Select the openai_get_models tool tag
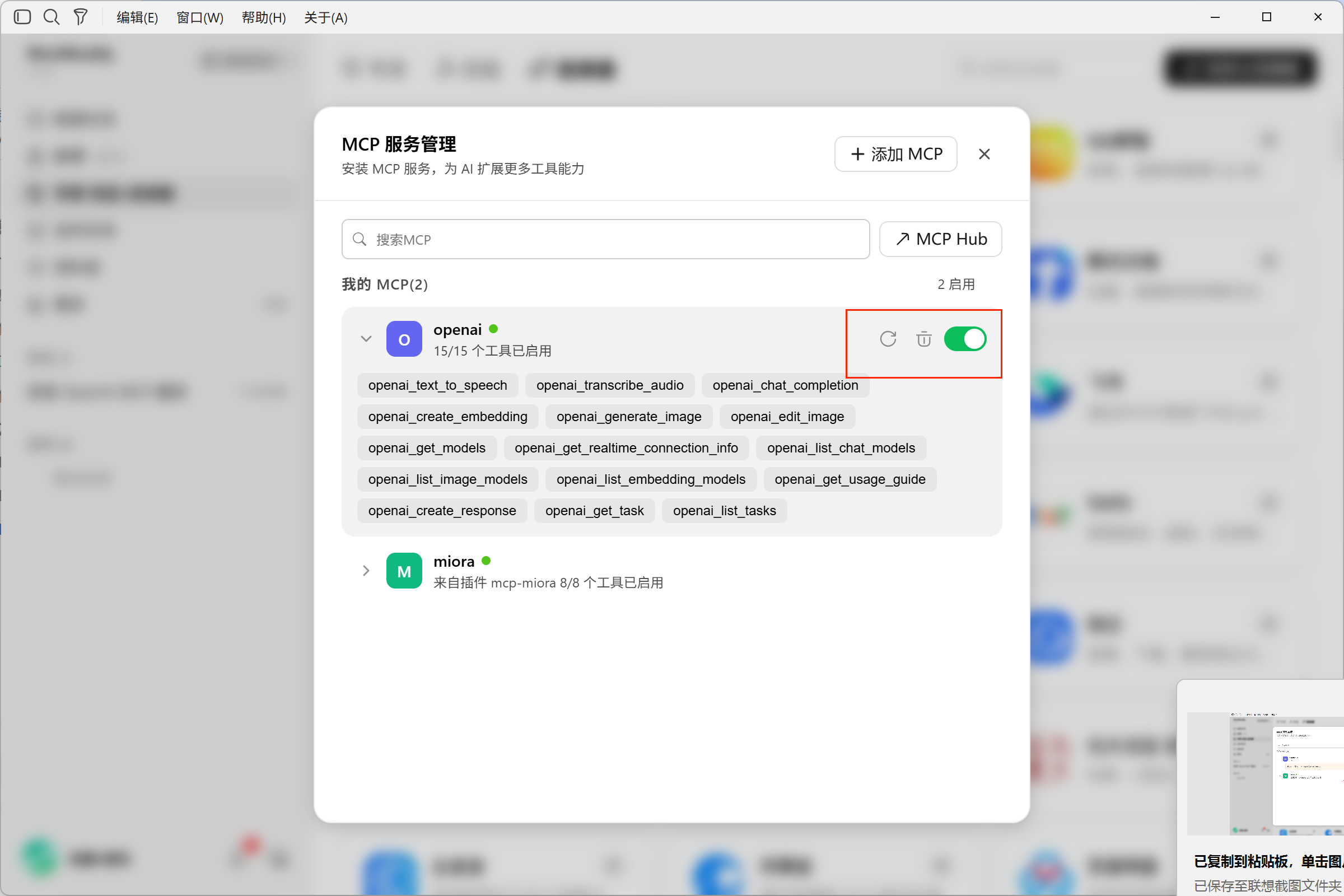Screen dimensions: 1344x896 coord(427,448)
